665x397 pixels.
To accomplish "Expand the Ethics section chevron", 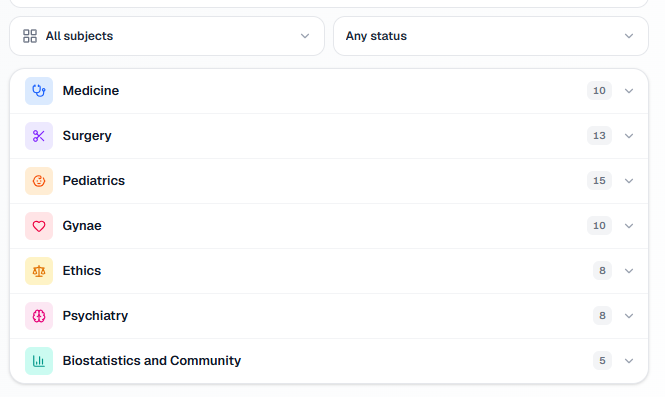I will (629, 271).
